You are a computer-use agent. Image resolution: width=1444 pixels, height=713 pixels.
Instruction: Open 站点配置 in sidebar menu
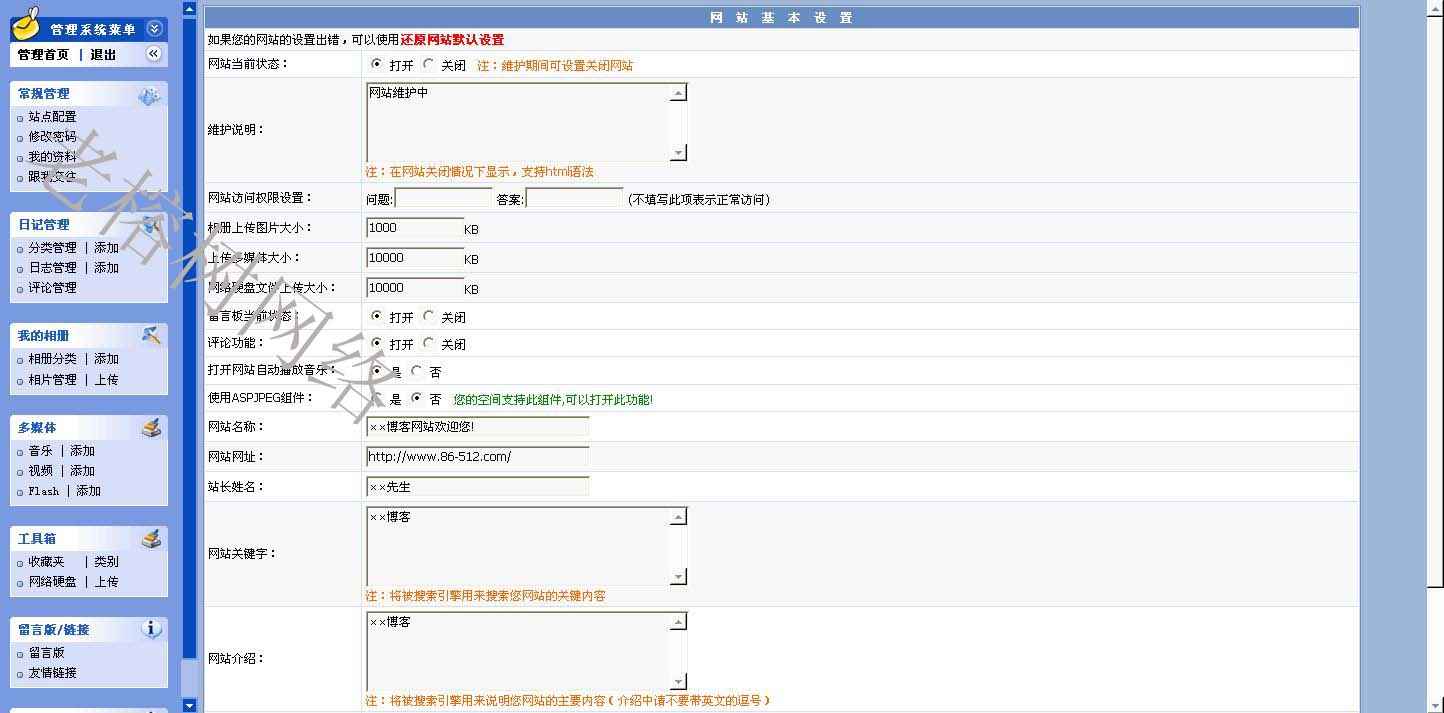[x=52, y=117]
